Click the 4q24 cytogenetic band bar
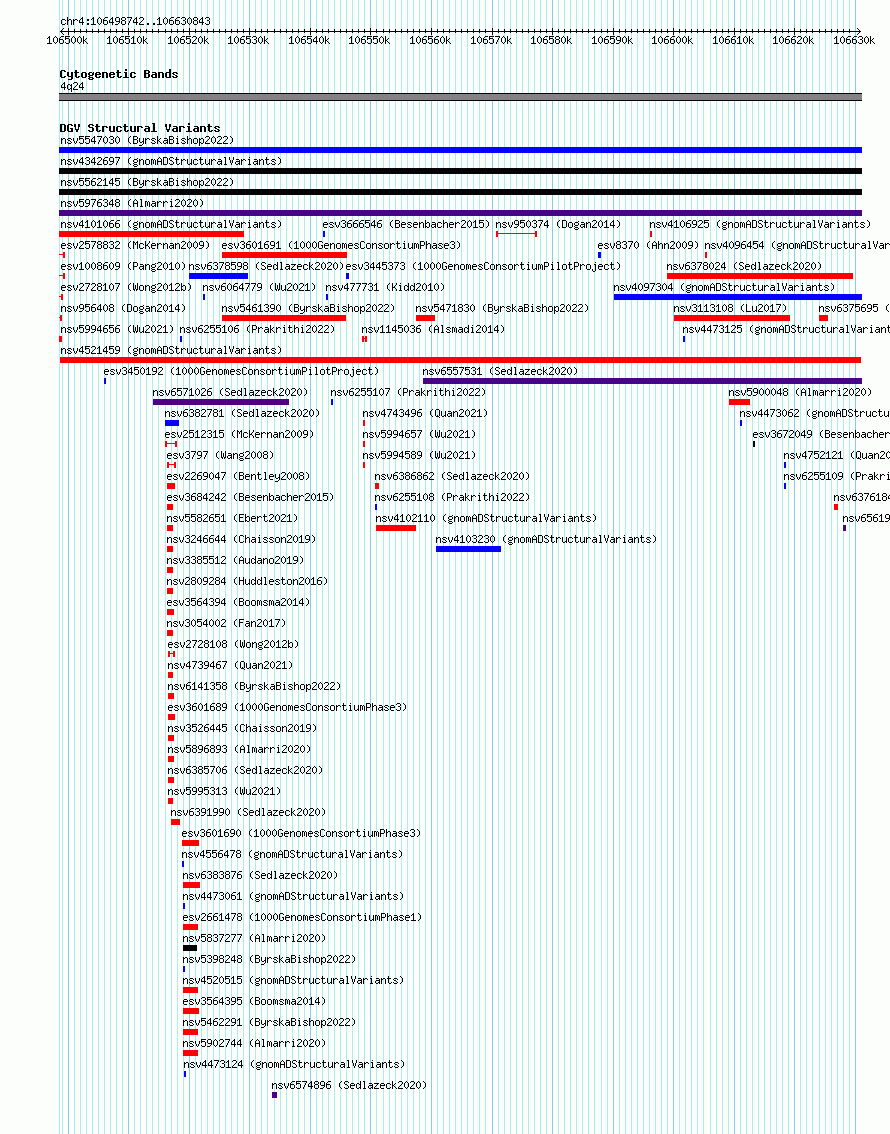The height and width of the screenshot is (1134, 890). pos(461,97)
